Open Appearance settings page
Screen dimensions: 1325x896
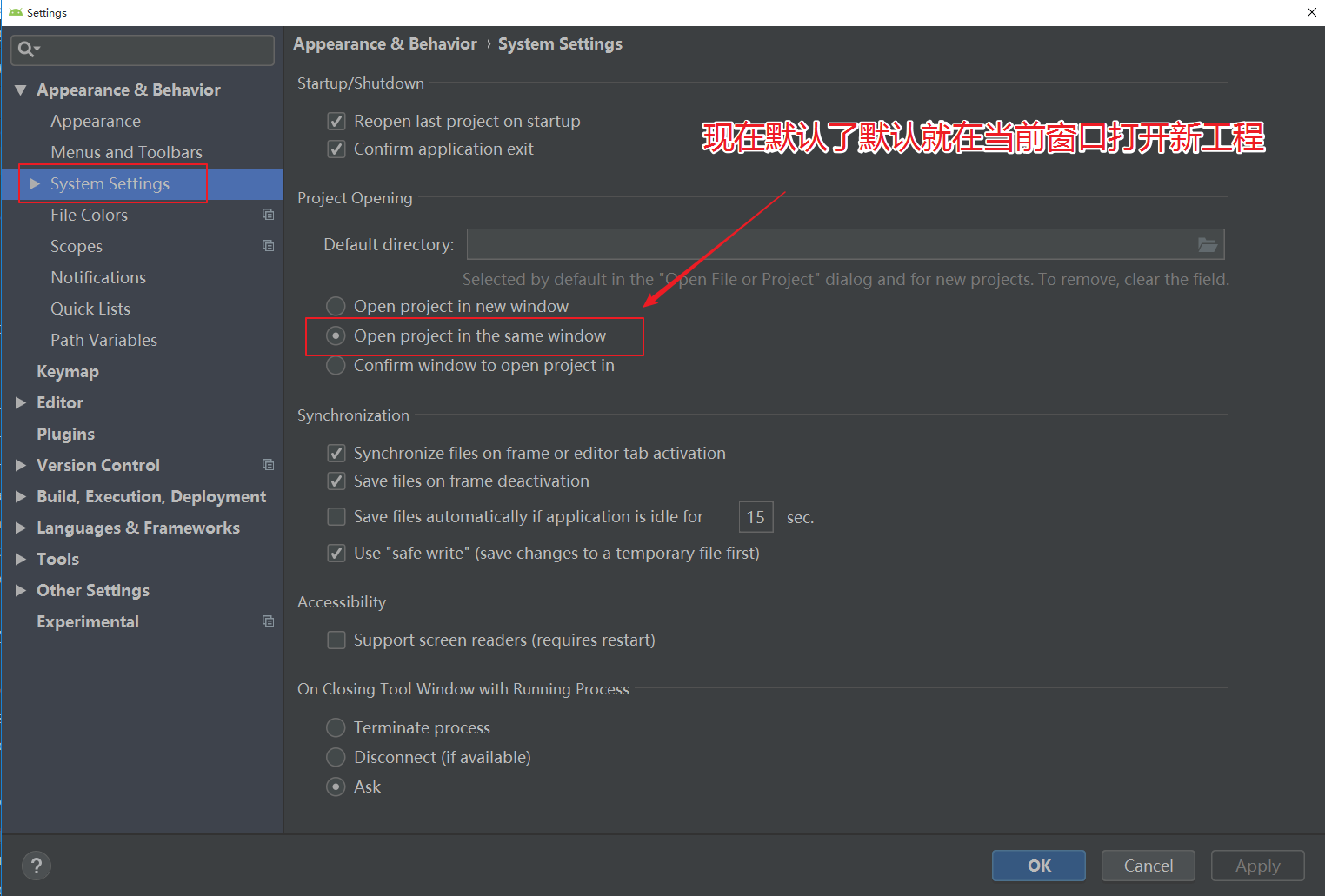pos(96,121)
